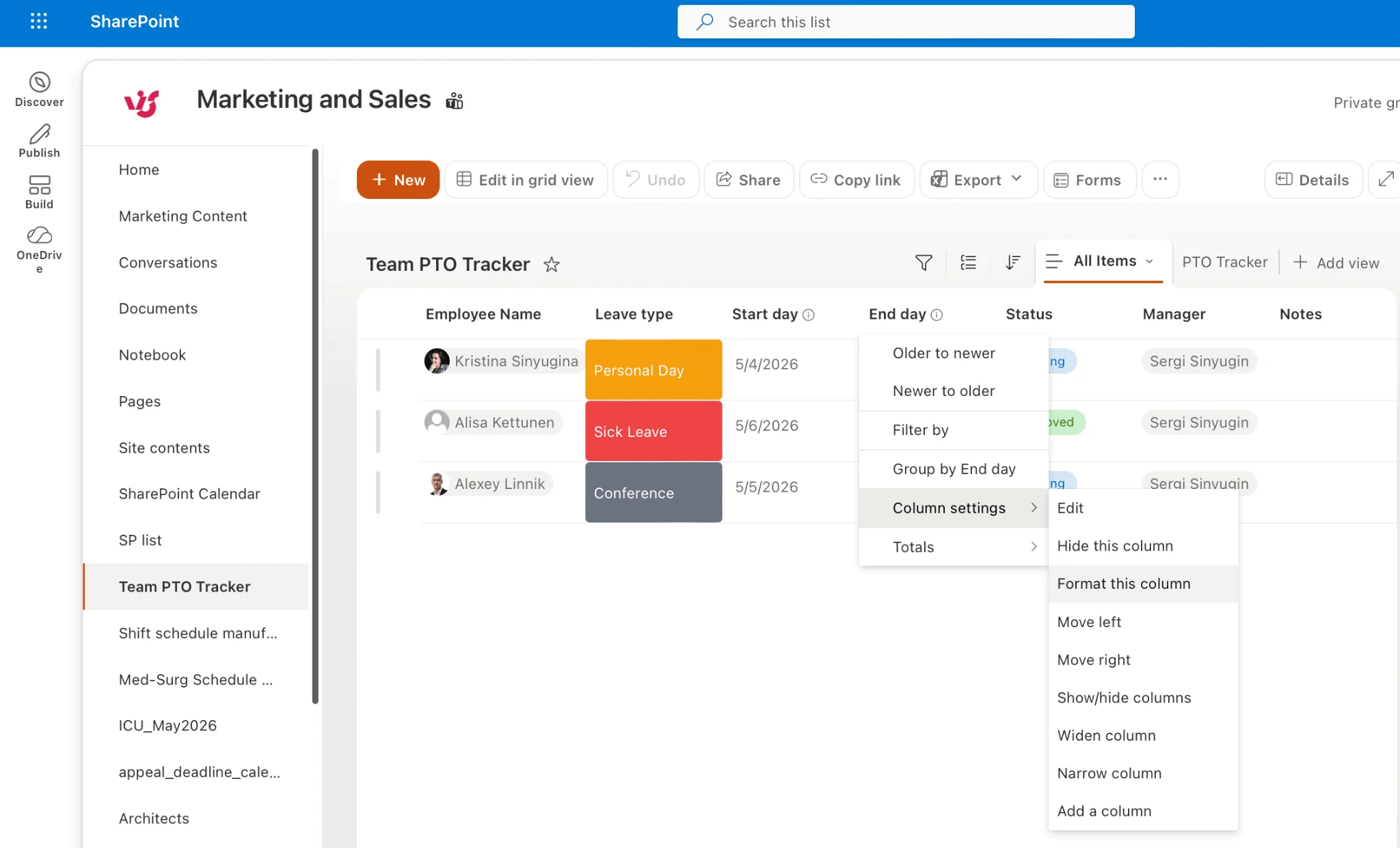Click the Leave type column header

tap(634, 315)
